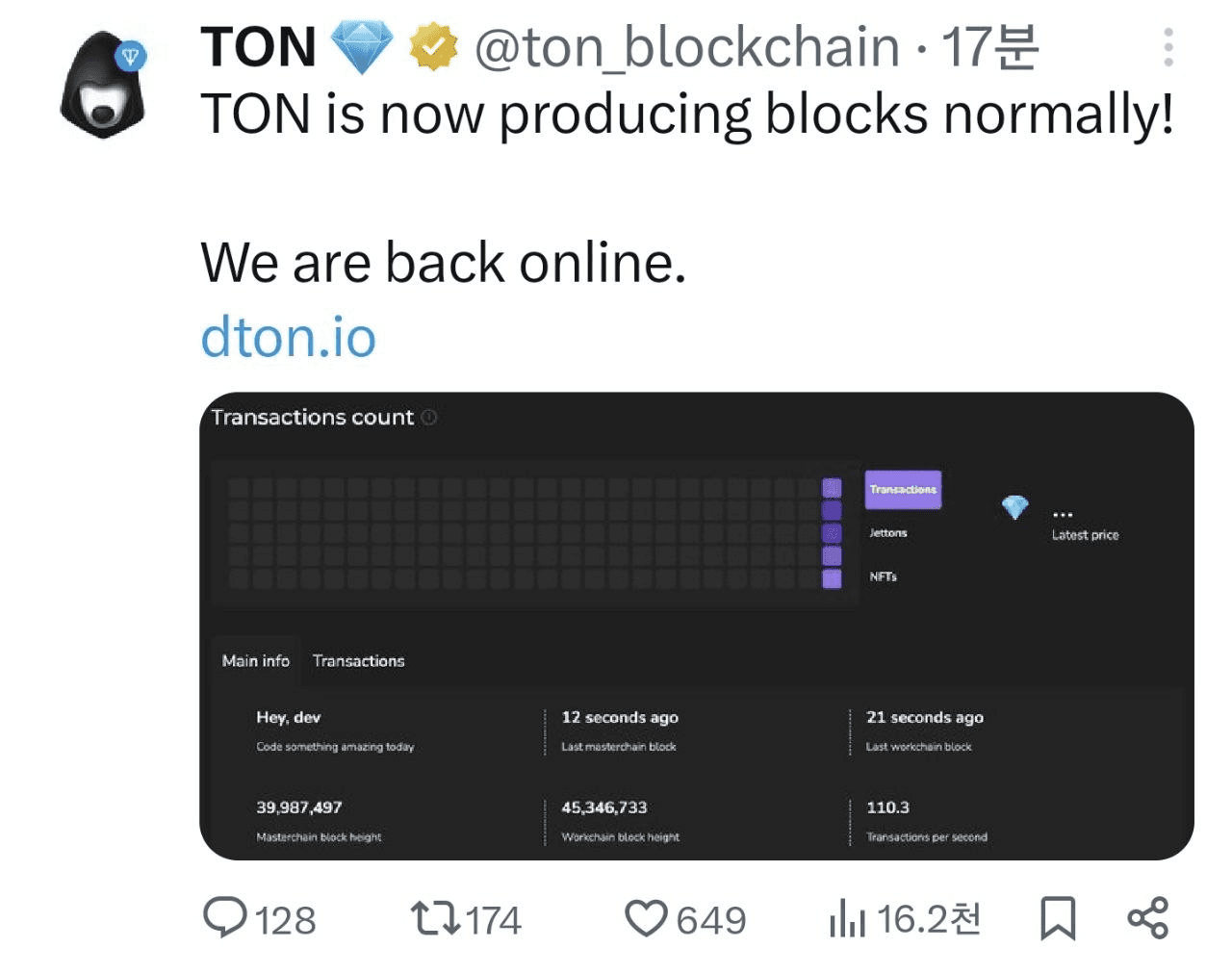Open @ton_blockchain handle profile
The height and width of the screenshot is (974, 1232).
(687, 47)
